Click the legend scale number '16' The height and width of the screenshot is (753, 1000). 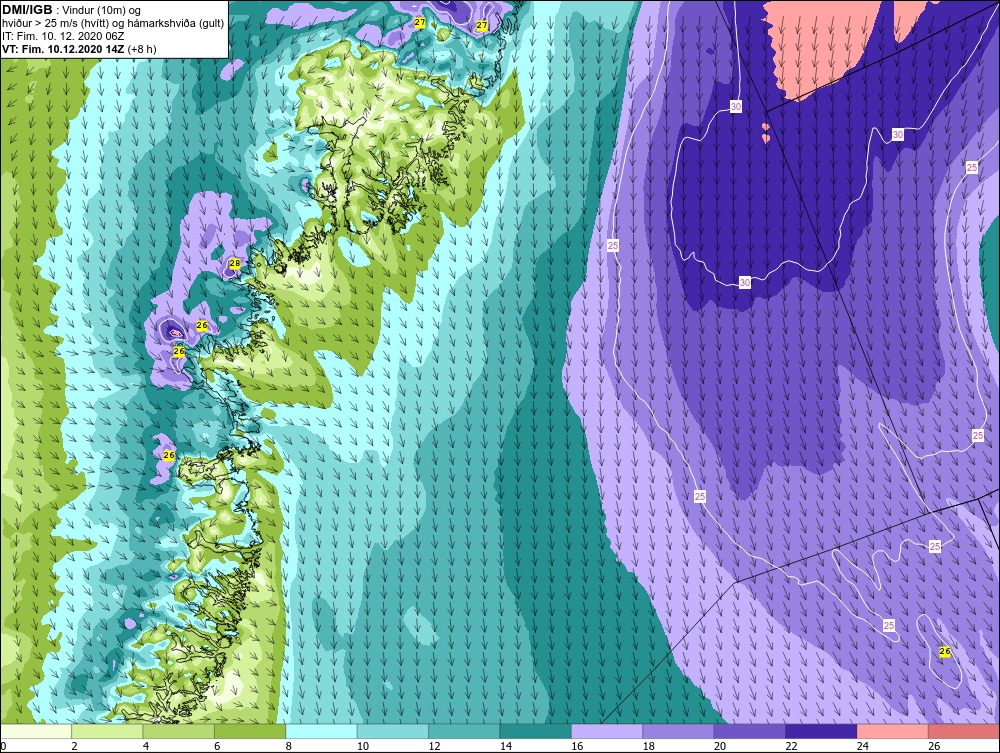pyautogui.click(x=577, y=746)
